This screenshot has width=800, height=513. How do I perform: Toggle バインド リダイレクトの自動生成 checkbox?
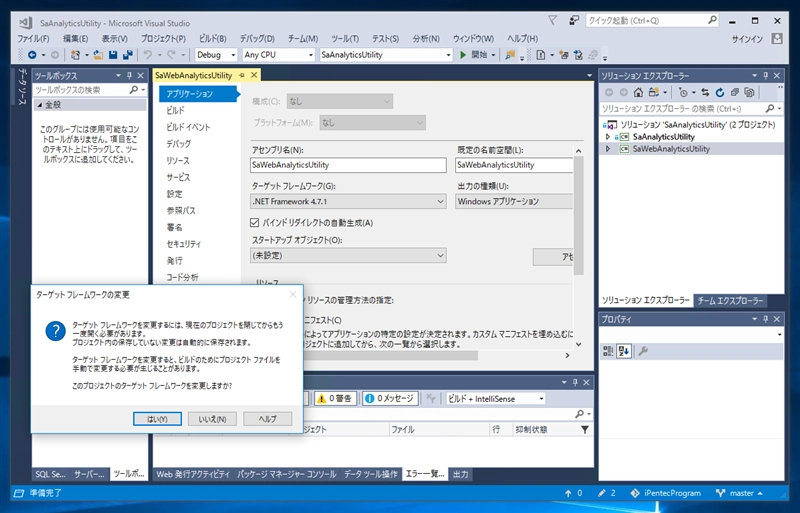255,223
